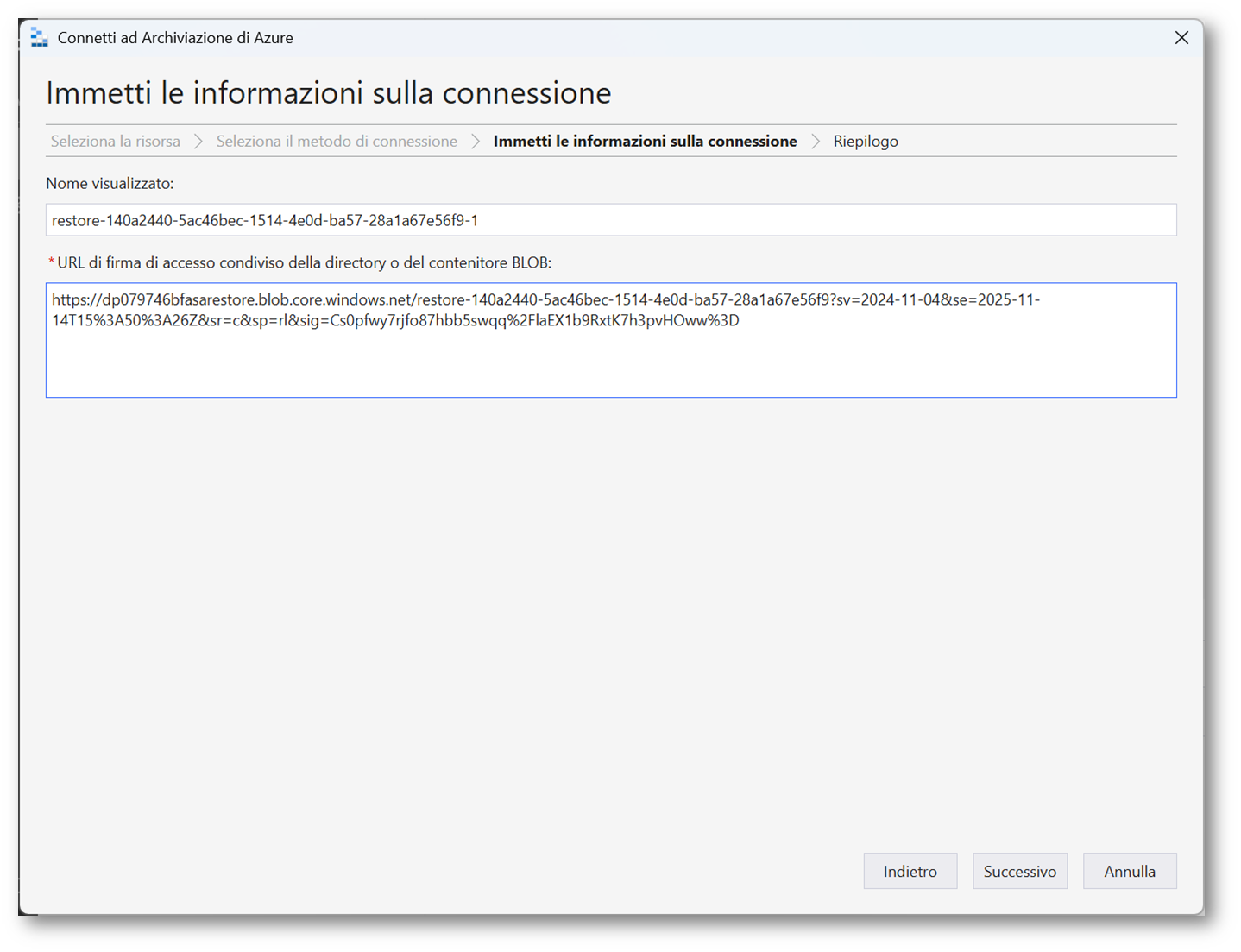Click the empty space below the URL text
Screen dimensions: 1241x952
[610, 604]
